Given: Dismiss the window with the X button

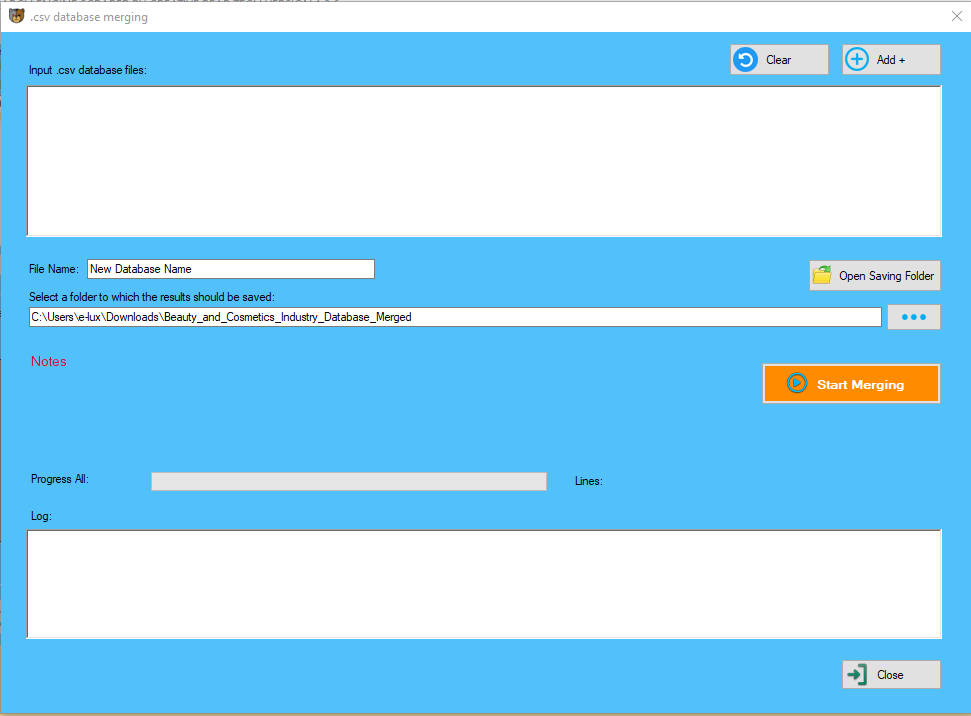Looking at the screenshot, I should click(x=956, y=16).
